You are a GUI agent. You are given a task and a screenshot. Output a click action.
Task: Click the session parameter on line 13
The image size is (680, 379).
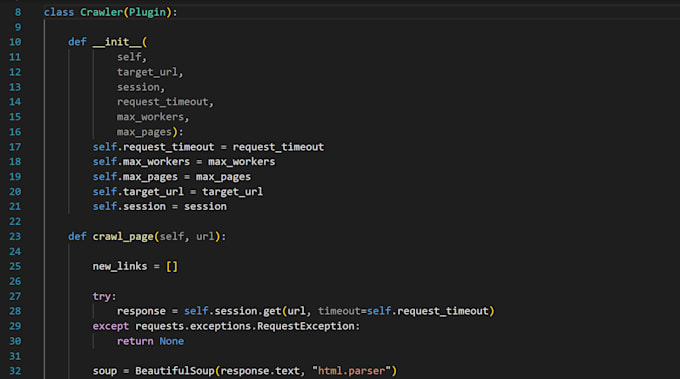point(138,87)
